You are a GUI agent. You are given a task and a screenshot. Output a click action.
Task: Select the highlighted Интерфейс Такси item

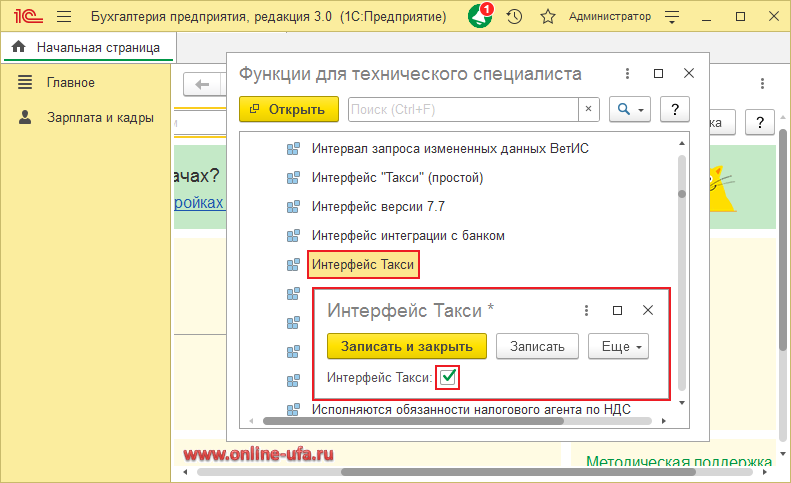click(x=363, y=264)
